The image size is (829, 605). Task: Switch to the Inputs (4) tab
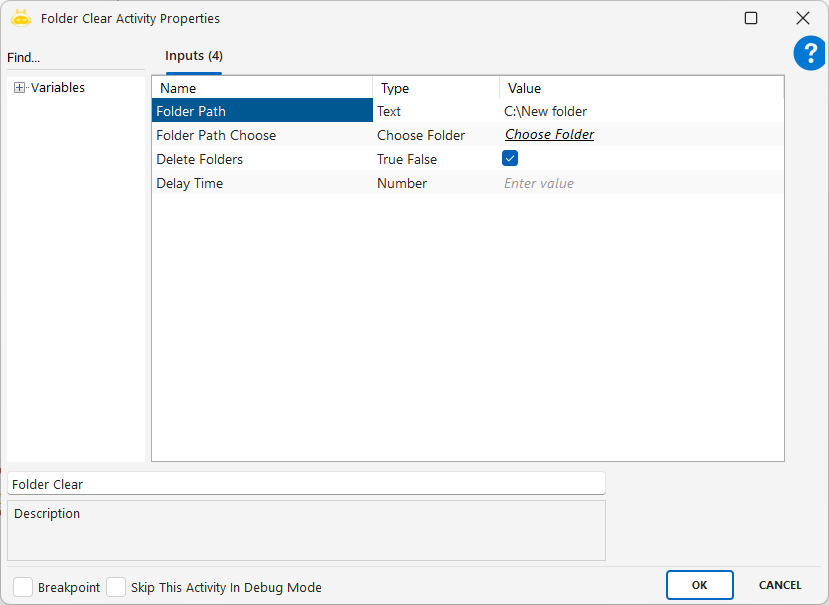click(193, 56)
